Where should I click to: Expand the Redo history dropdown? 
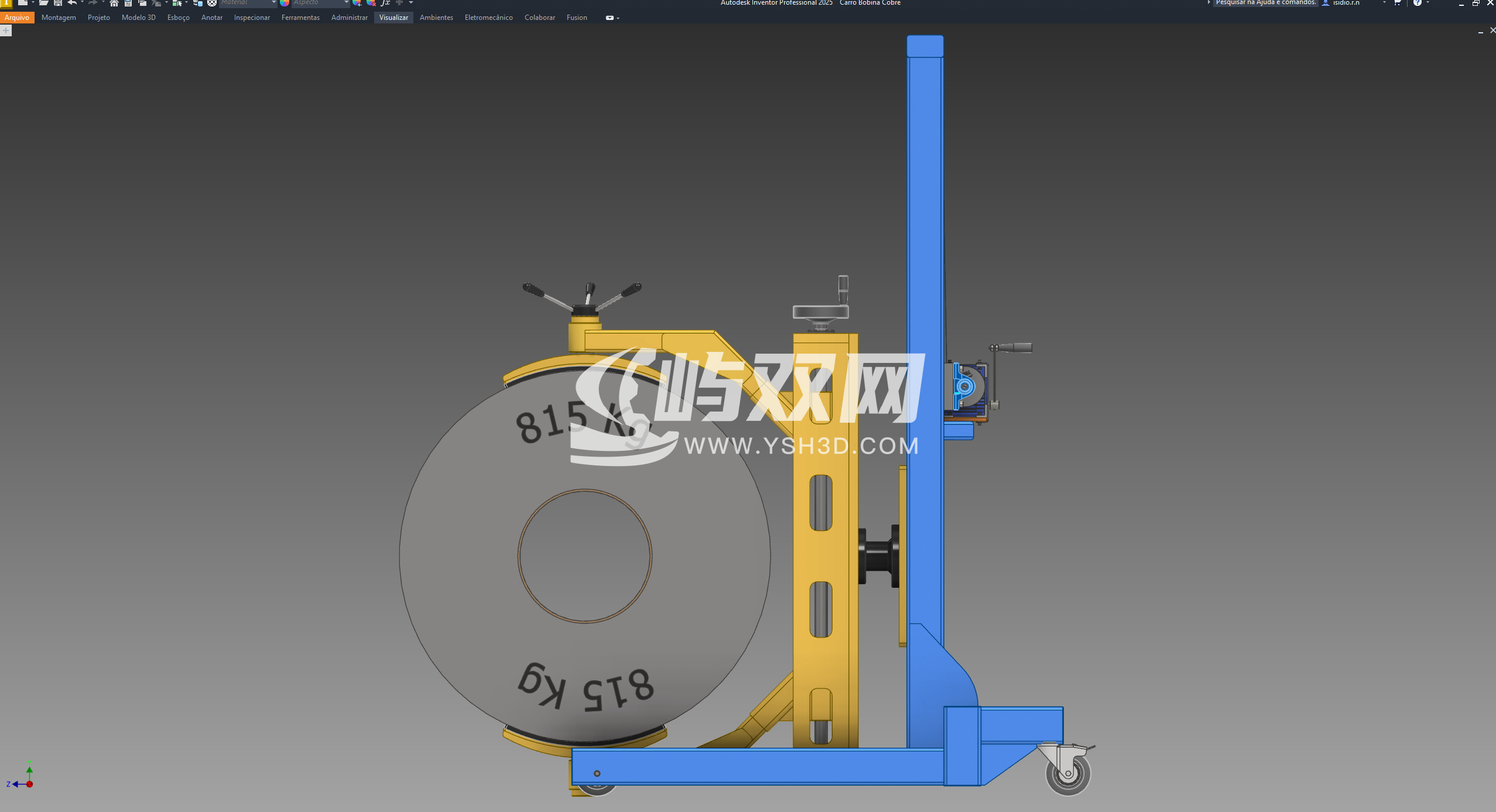point(103,3)
